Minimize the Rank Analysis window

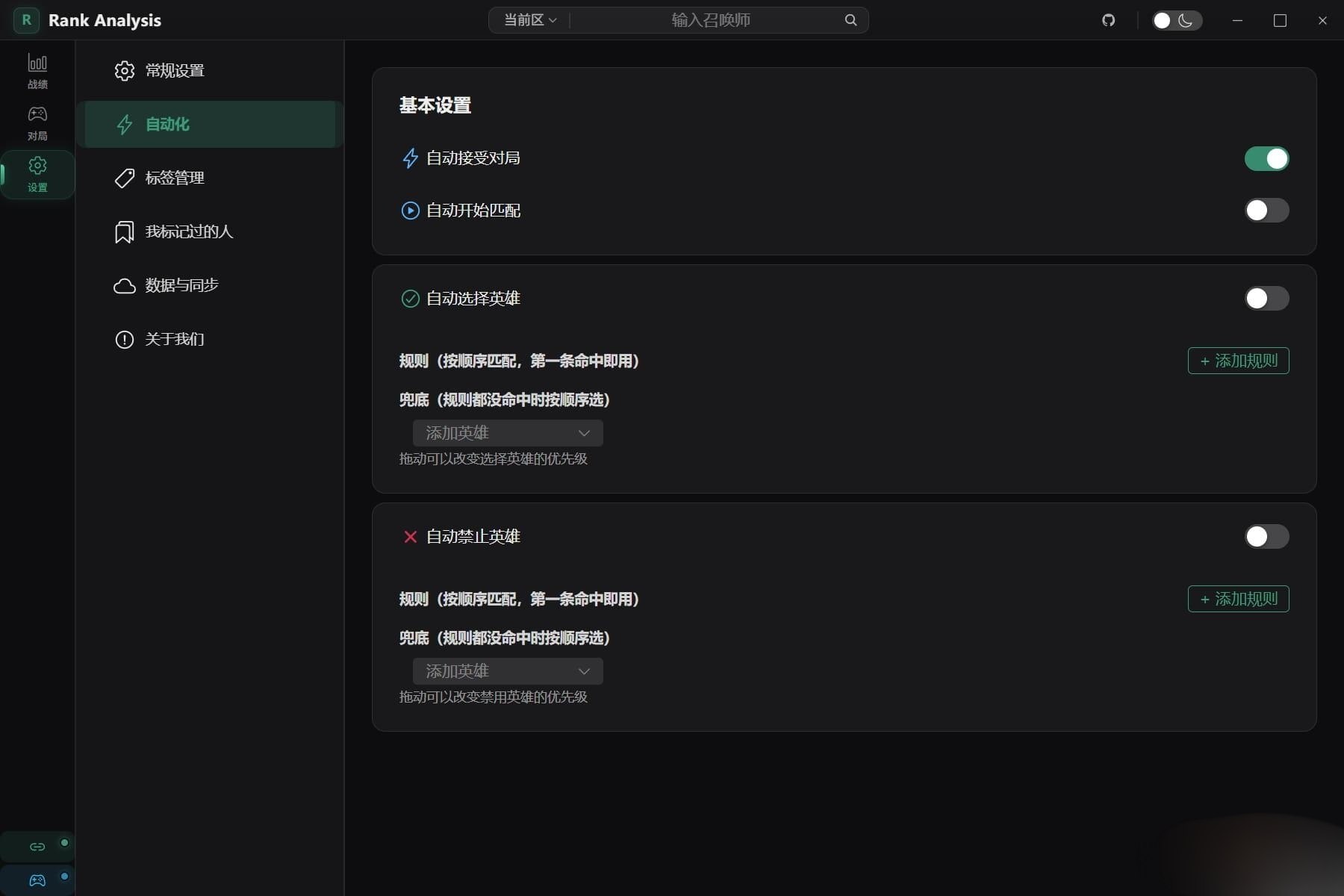(x=1237, y=20)
